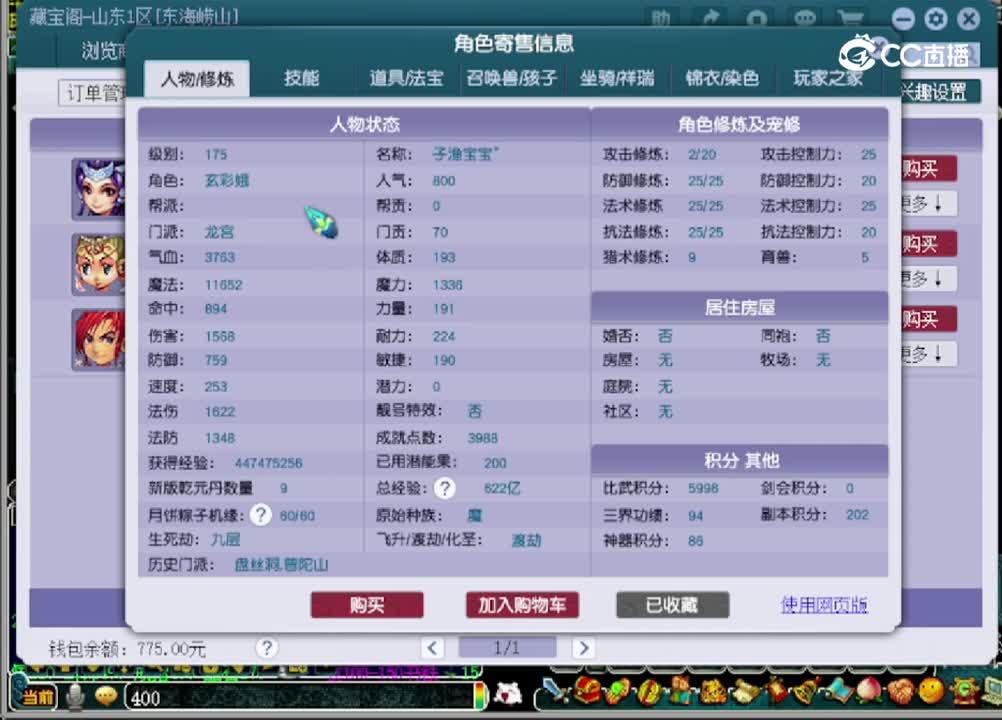Open the shopping cart icon in title bar
The image size is (1002, 720).
point(849,17)
